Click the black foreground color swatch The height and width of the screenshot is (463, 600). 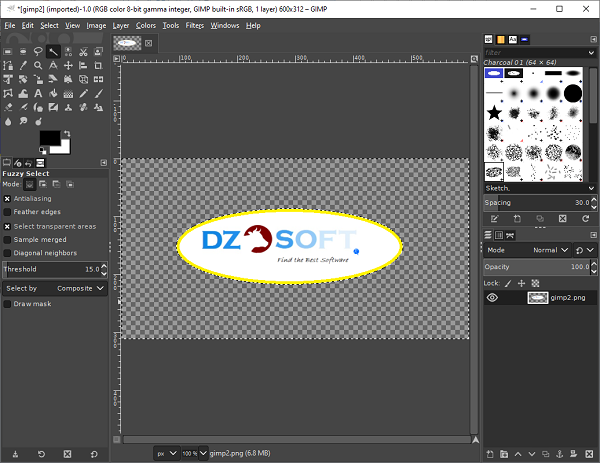50,138
